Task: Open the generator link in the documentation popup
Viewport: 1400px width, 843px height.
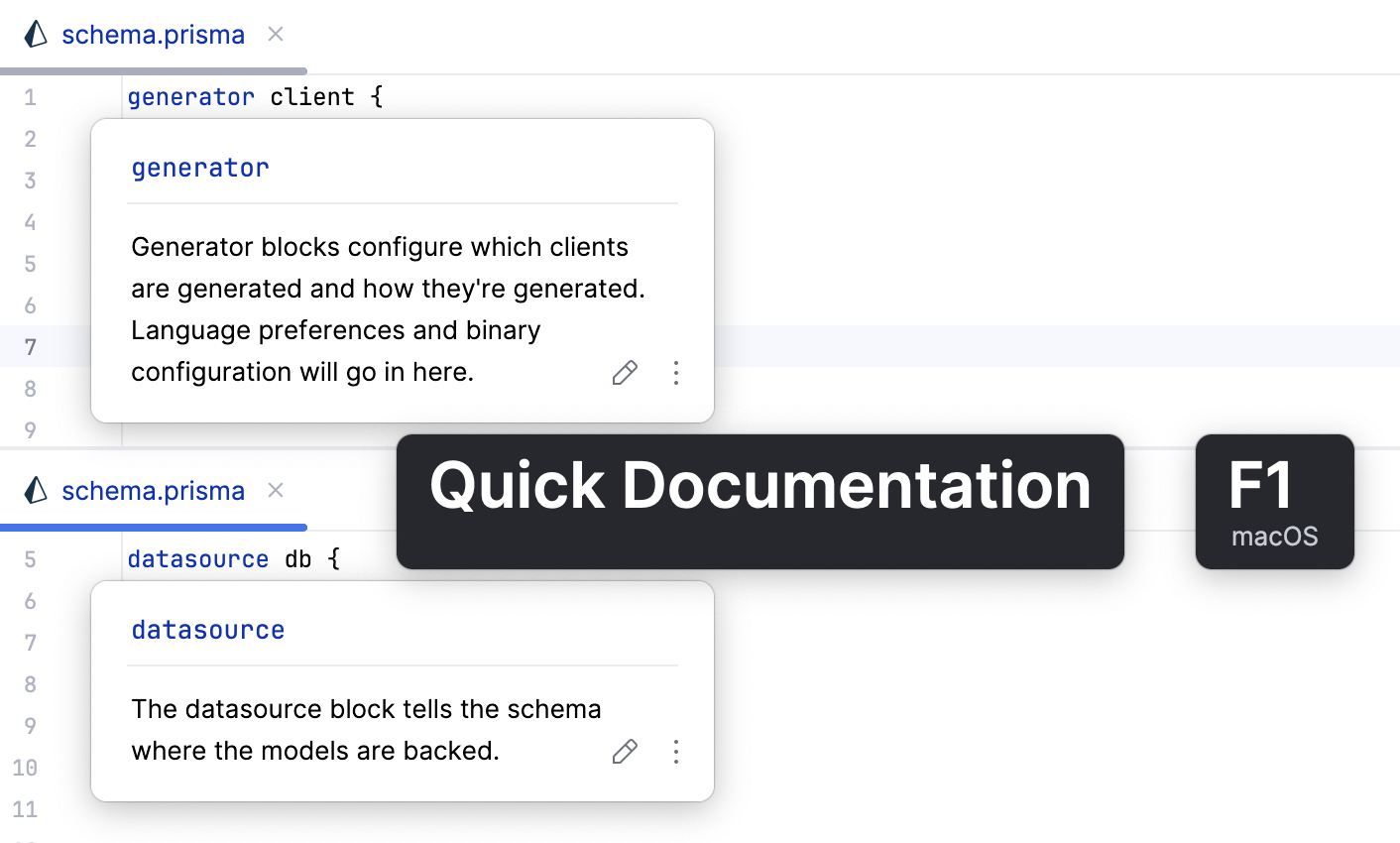Action: (199, 167)
